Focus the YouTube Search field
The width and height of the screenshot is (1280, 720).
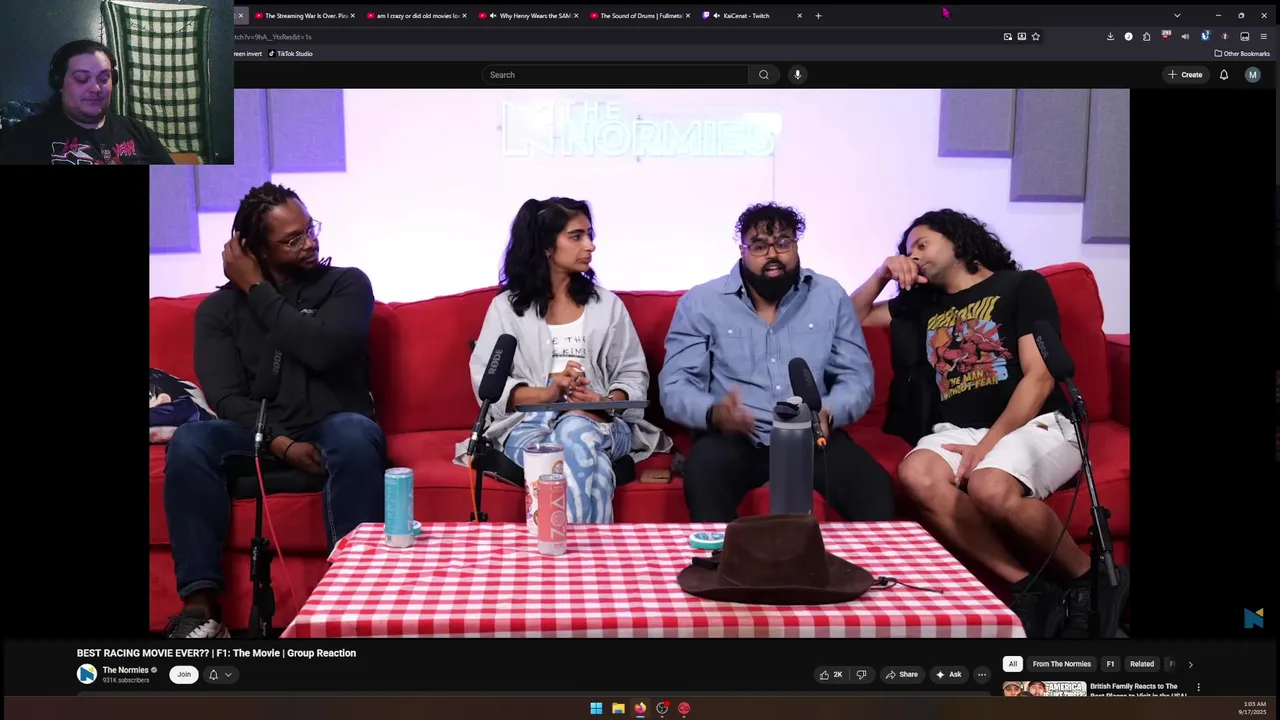(615, 74)
